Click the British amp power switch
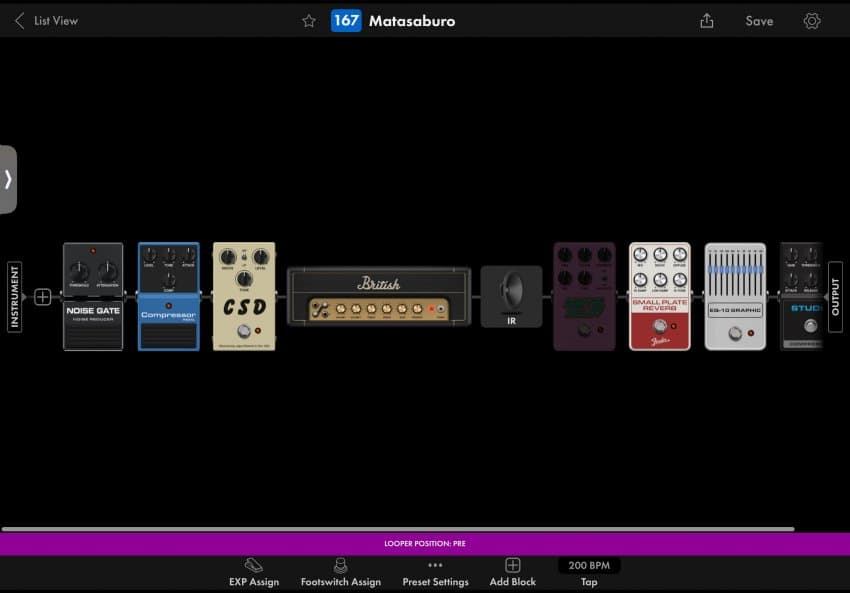The image size is (850, 593). 441,309
